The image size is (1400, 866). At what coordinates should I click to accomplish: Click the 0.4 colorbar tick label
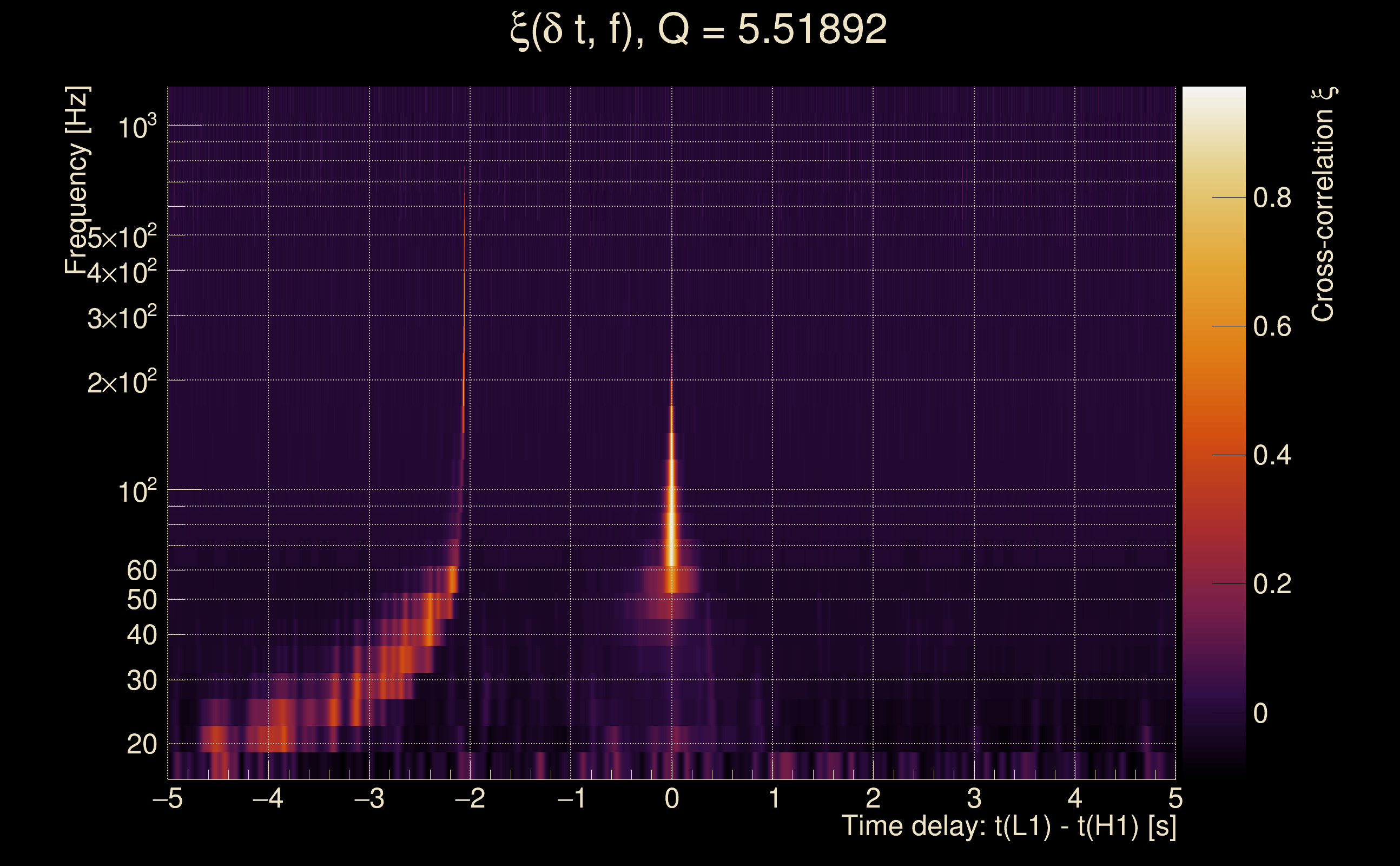1272,455
